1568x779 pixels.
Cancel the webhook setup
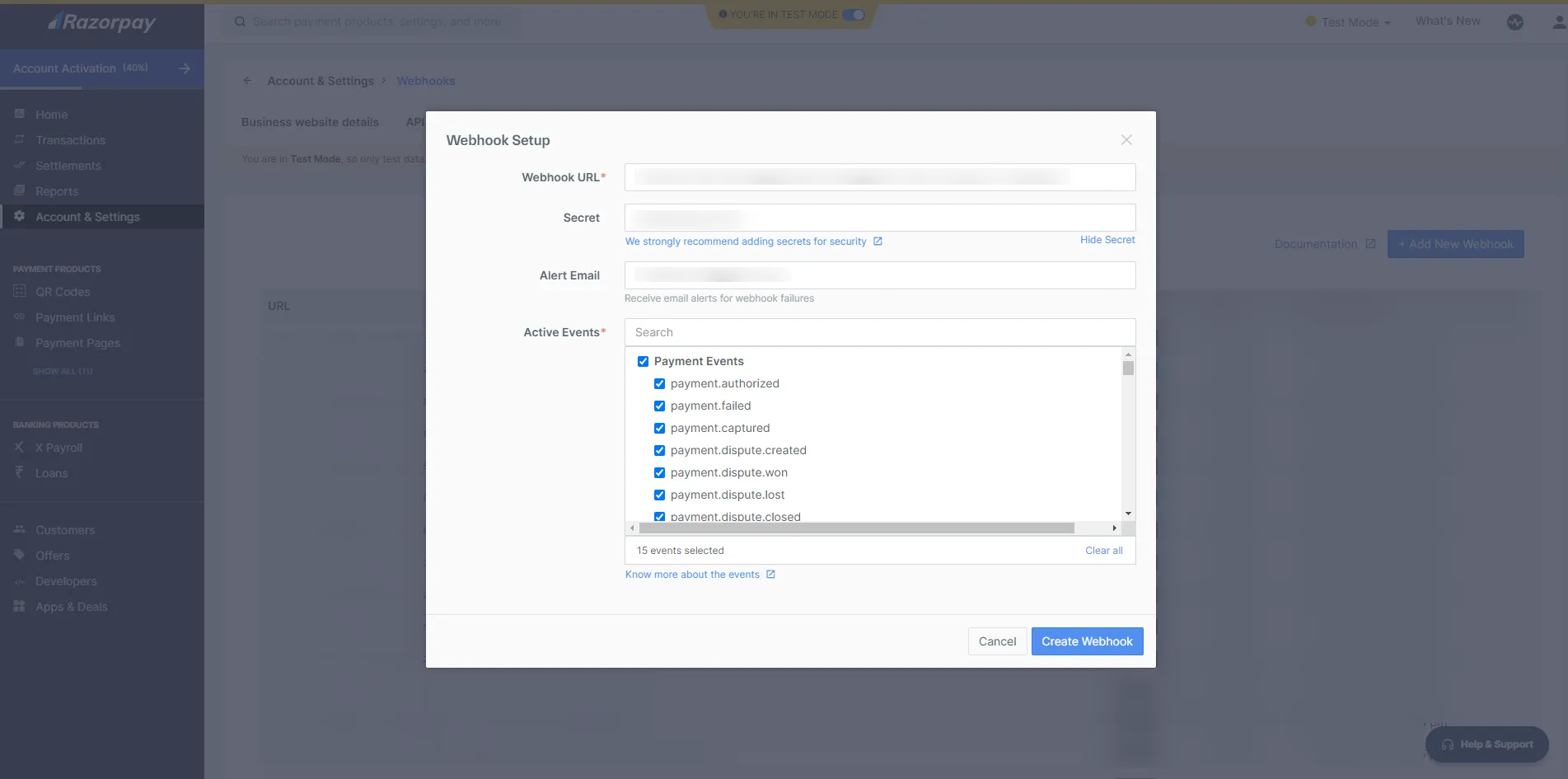click(x=997, y=641)
